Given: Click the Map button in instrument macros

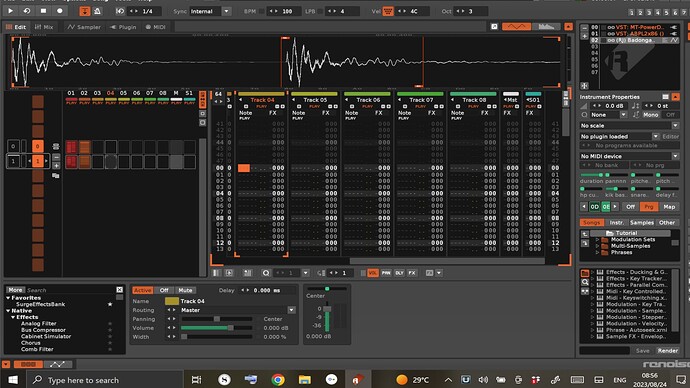Looking at the screenshot, I should pos(669,207).
